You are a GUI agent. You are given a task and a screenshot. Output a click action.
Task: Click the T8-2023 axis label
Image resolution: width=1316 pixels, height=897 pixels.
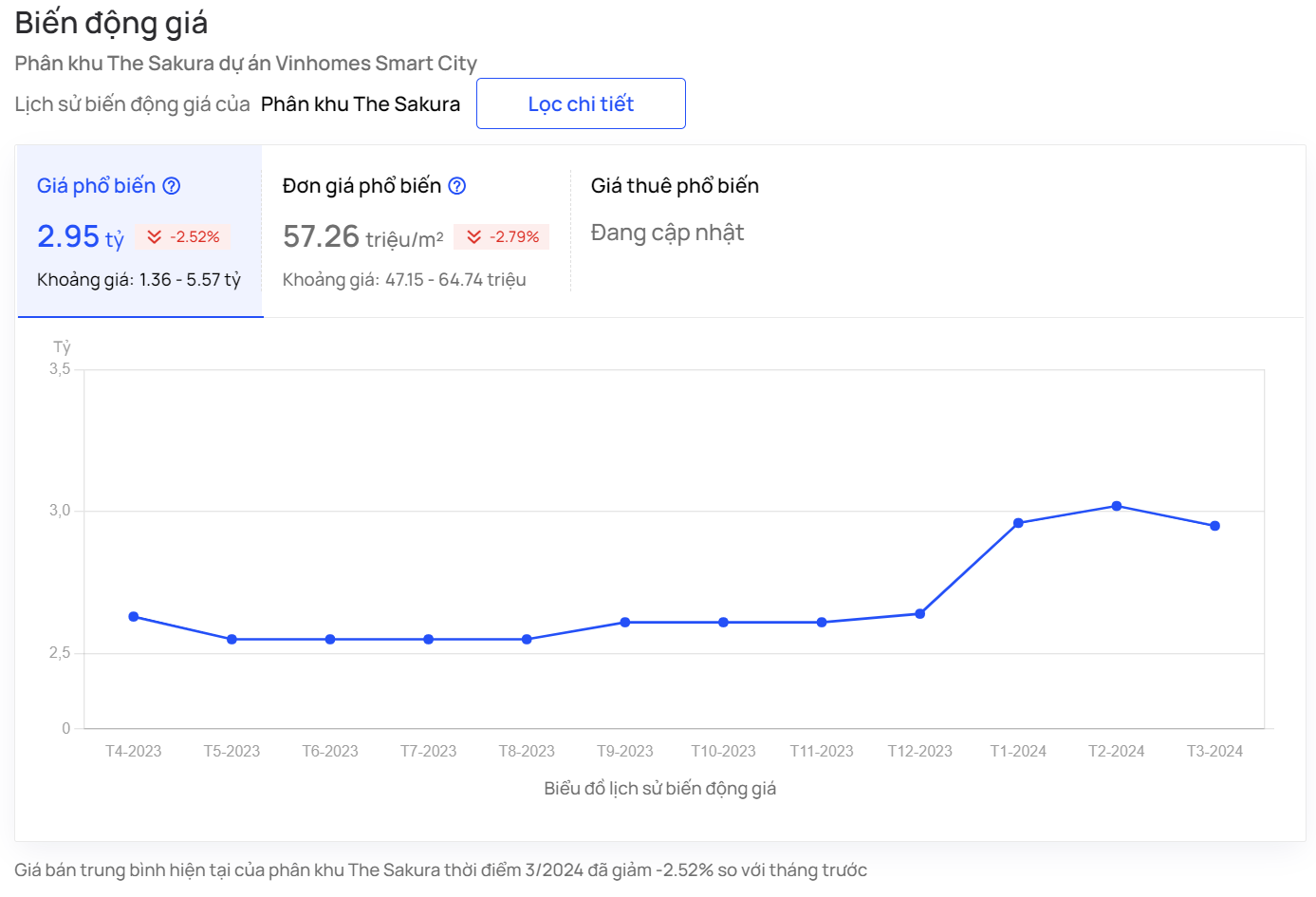[x=527, y=751]
